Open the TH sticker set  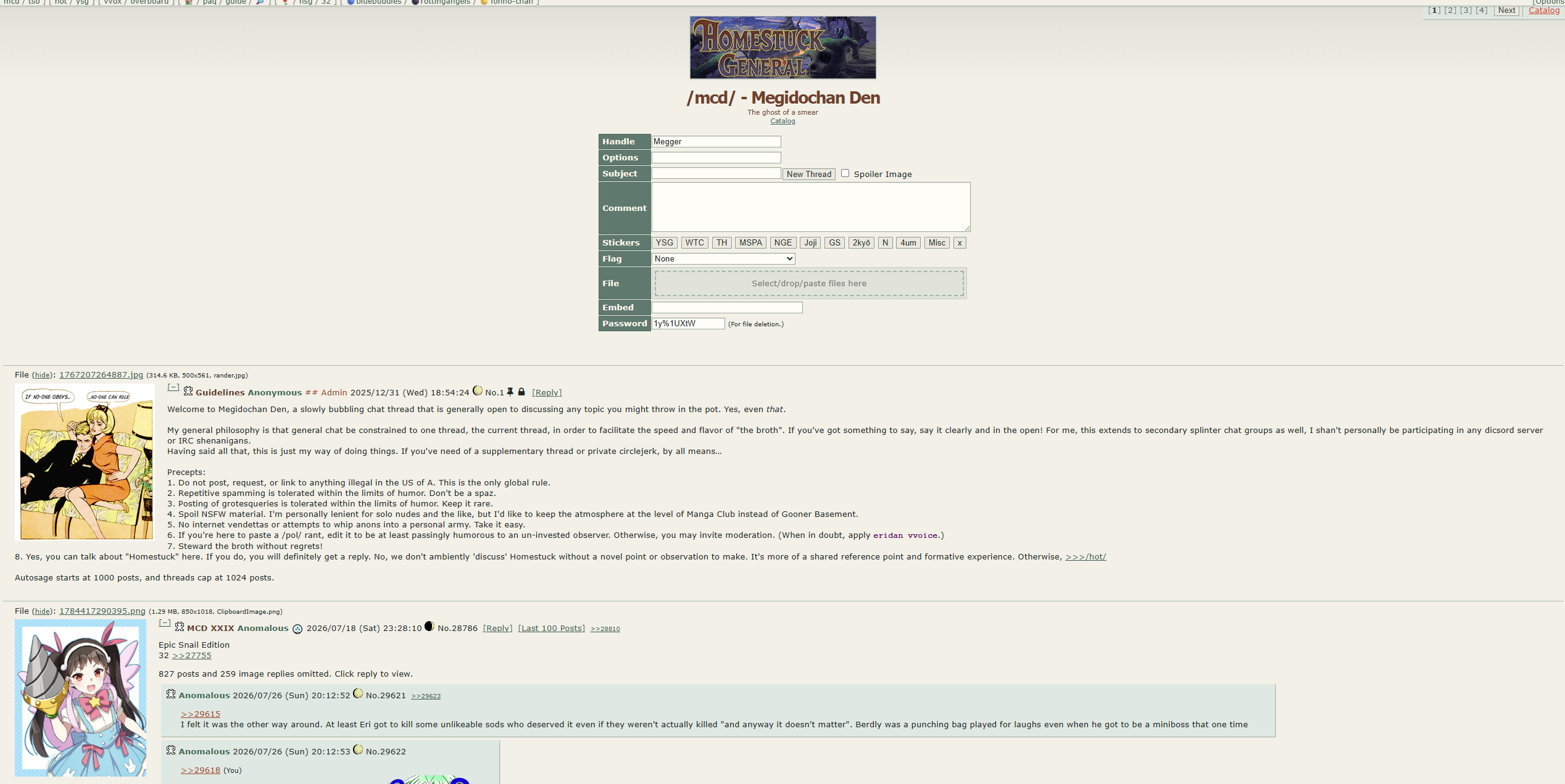[x=722, y=243]
